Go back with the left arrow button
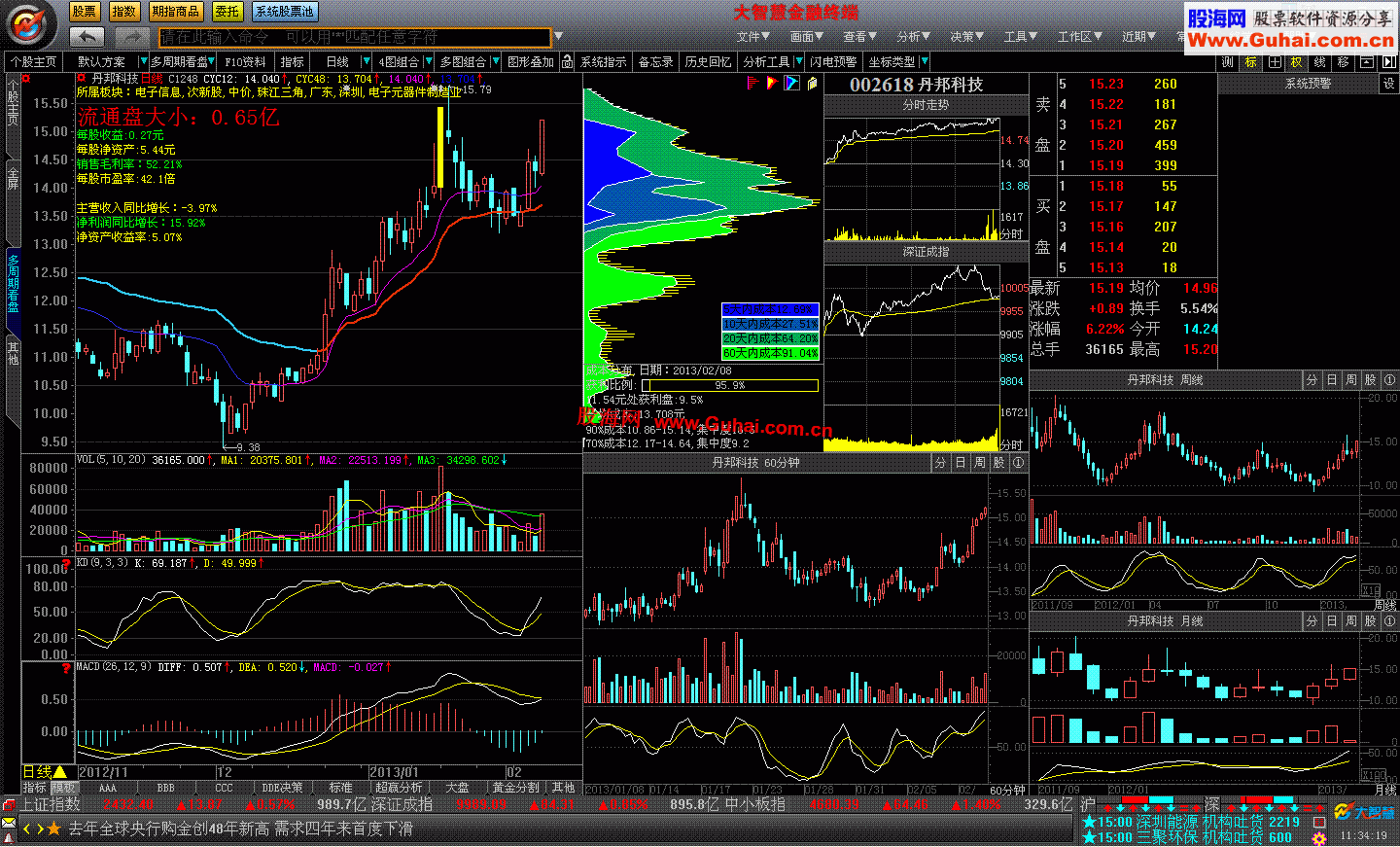Screen dimensions: 1400x847 point(87,37)
